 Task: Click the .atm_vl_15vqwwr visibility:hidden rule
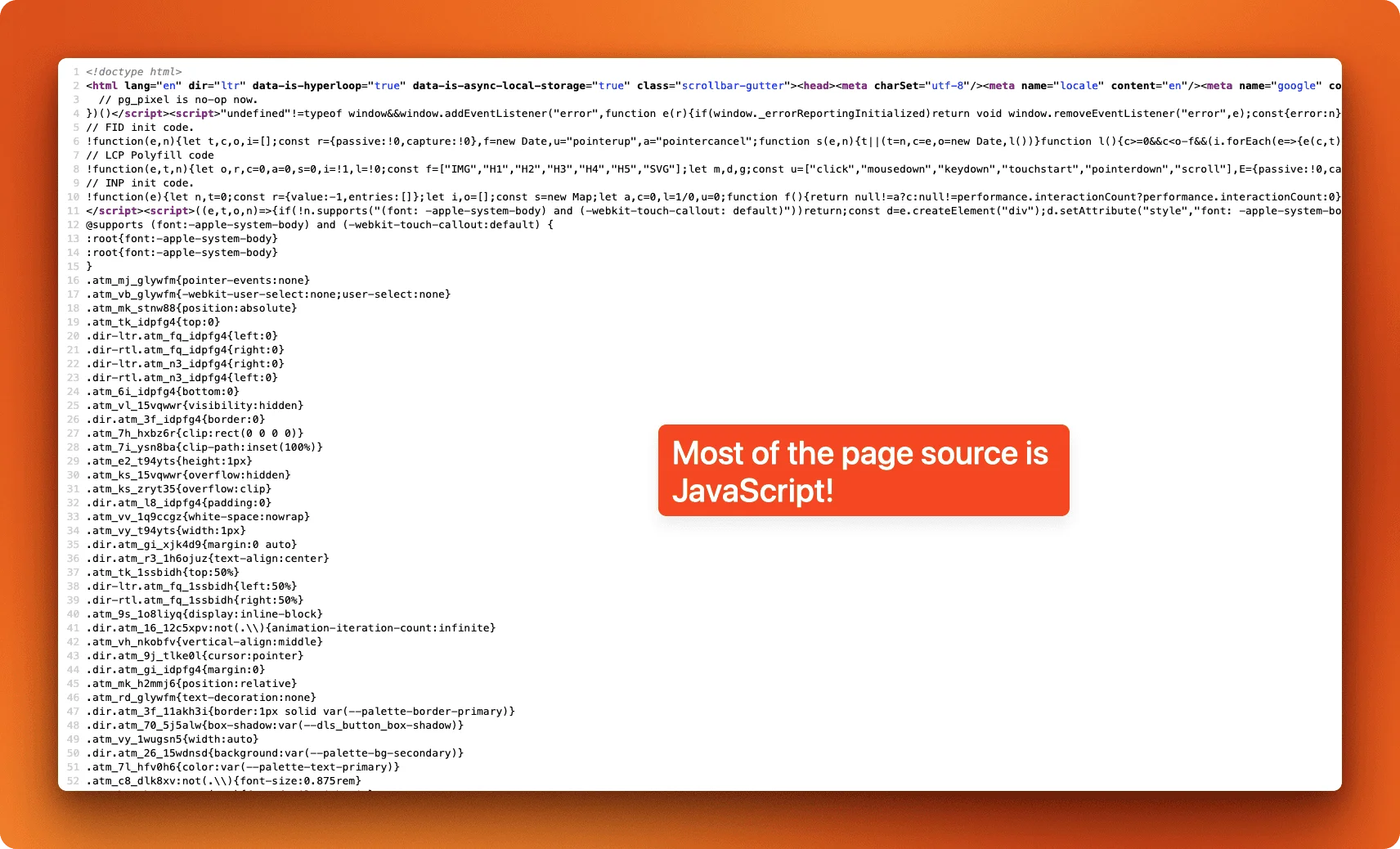pos(195,405)
